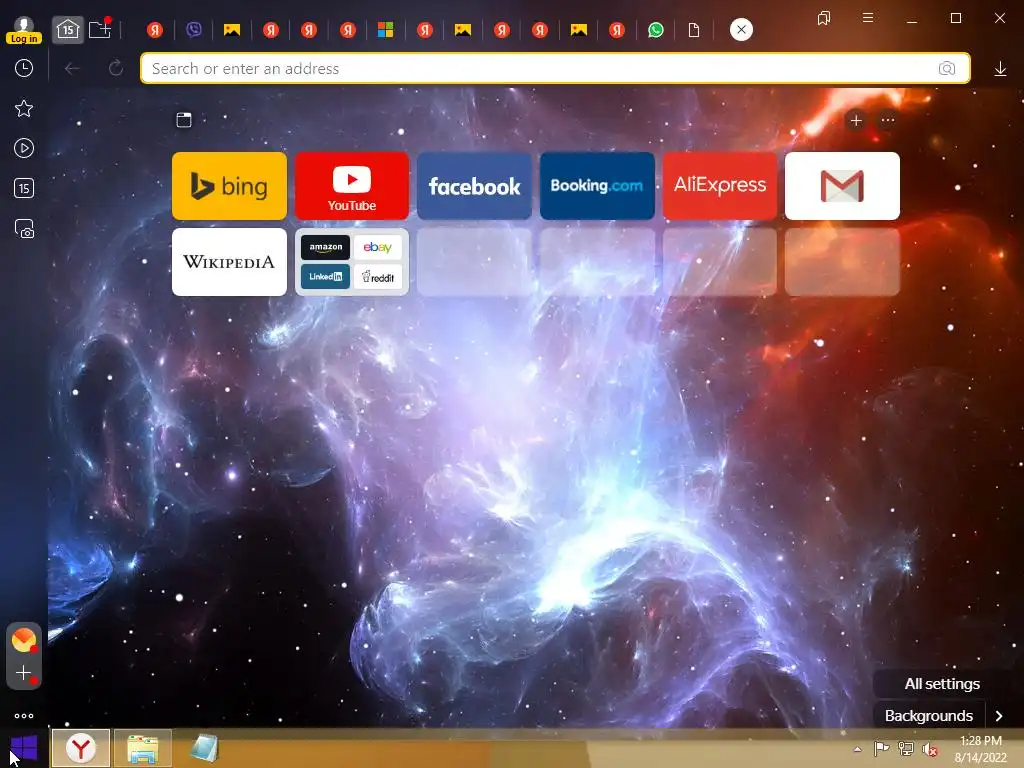Open a new tab with the plus-tab icon
Viewport: 1024px width, 768px height.
(100, 29)
